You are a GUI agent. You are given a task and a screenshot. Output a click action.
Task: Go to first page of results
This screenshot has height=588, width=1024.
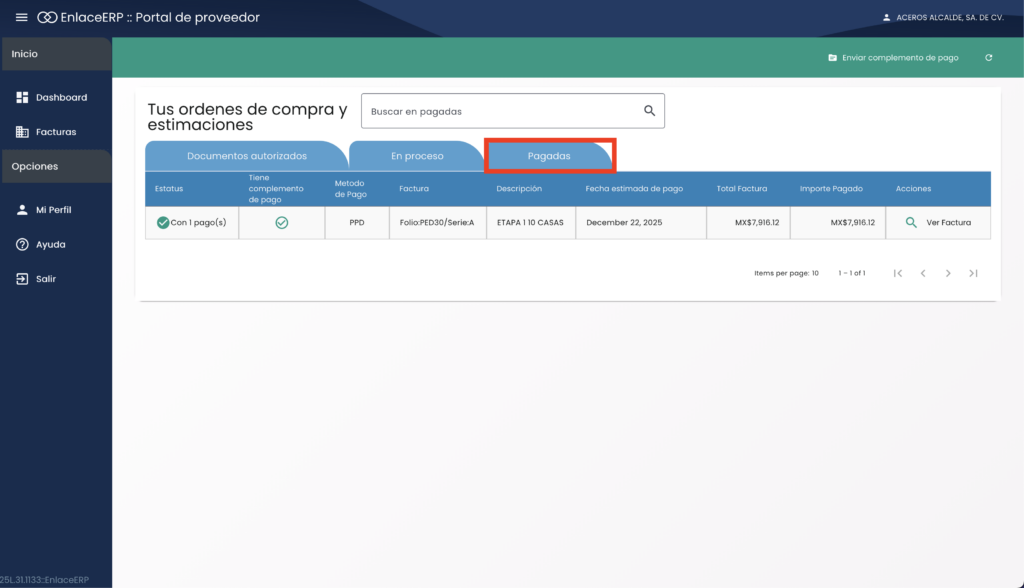tap(898, 273)
